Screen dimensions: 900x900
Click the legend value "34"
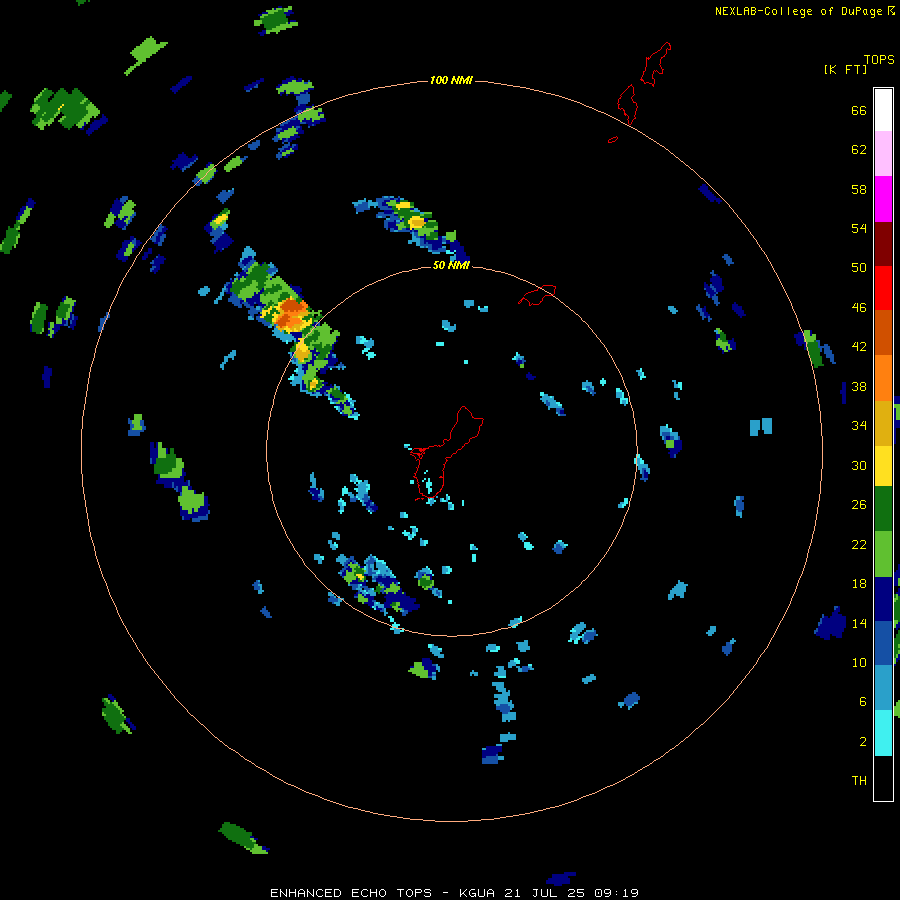click(859, 426)
